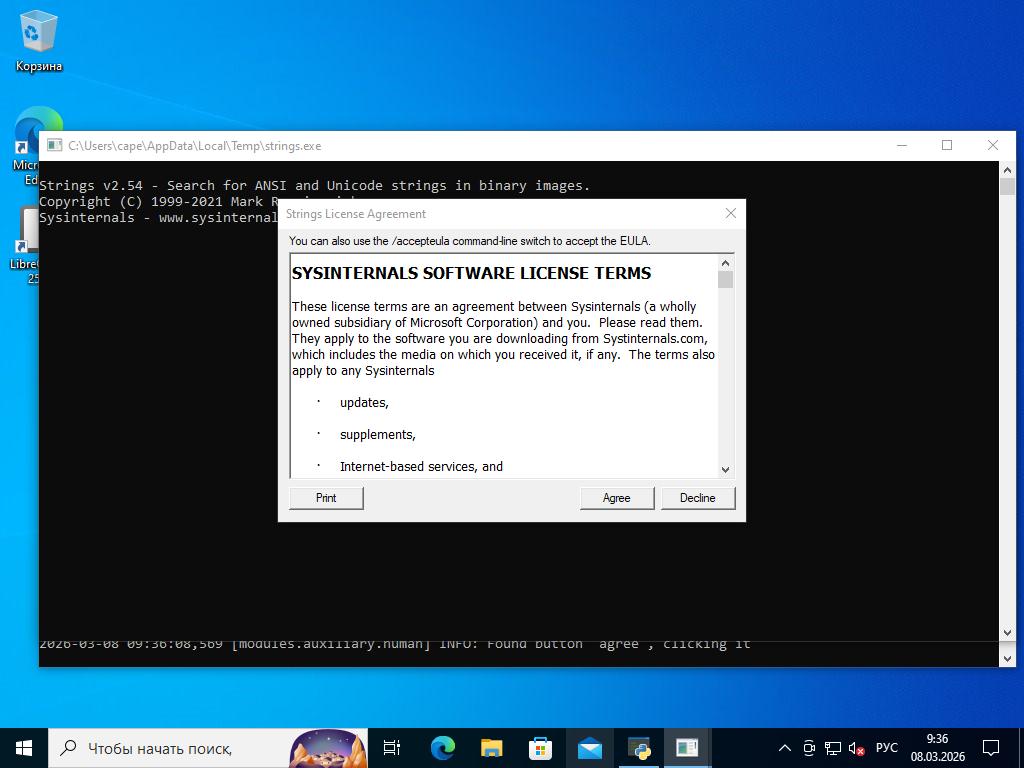The width and height of the screenshot is (1024, 768).
Task: Switch the РУС input language indicator
Action: (886, 748)
